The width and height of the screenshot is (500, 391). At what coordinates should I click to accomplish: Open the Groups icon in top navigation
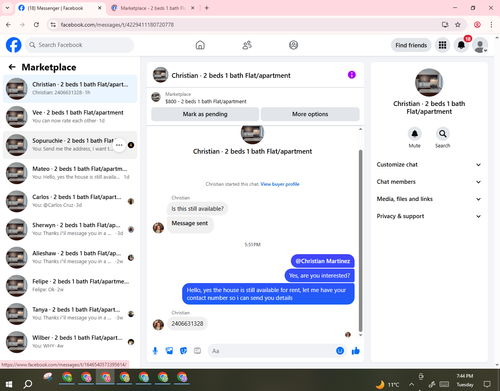293,45
